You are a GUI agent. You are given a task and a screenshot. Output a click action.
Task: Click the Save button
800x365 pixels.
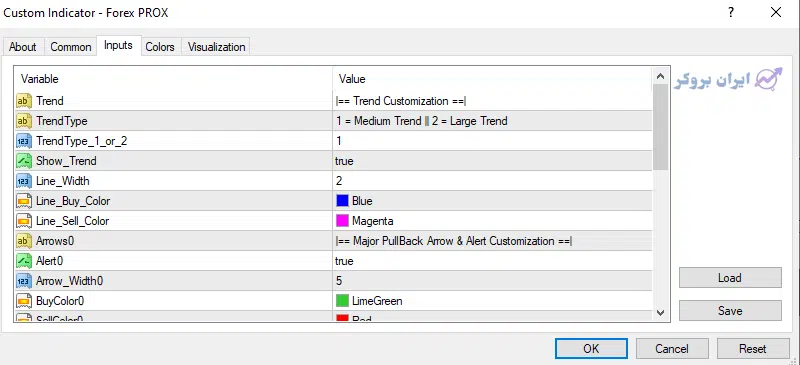(730, 310)
